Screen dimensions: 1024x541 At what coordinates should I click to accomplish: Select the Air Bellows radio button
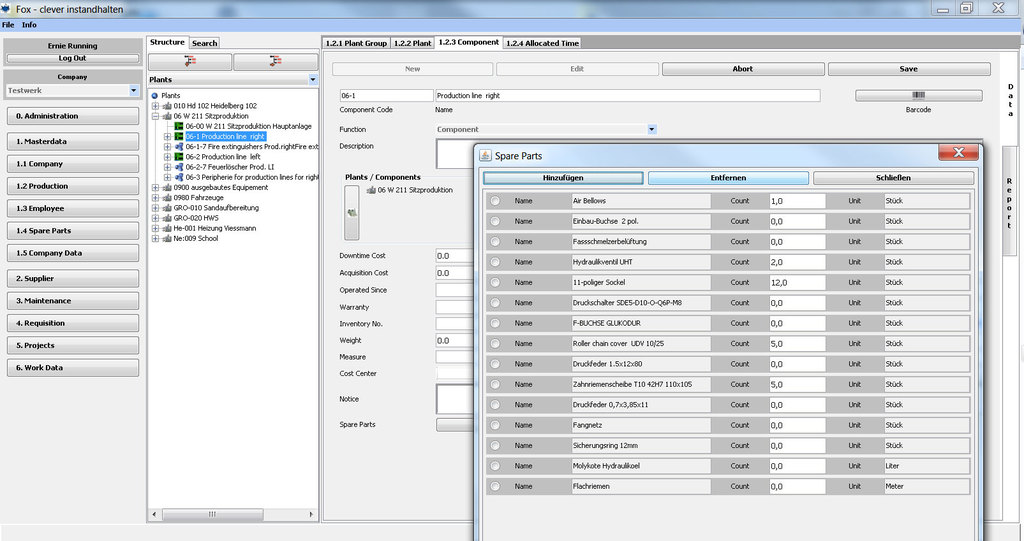click(x=495, y=201)
